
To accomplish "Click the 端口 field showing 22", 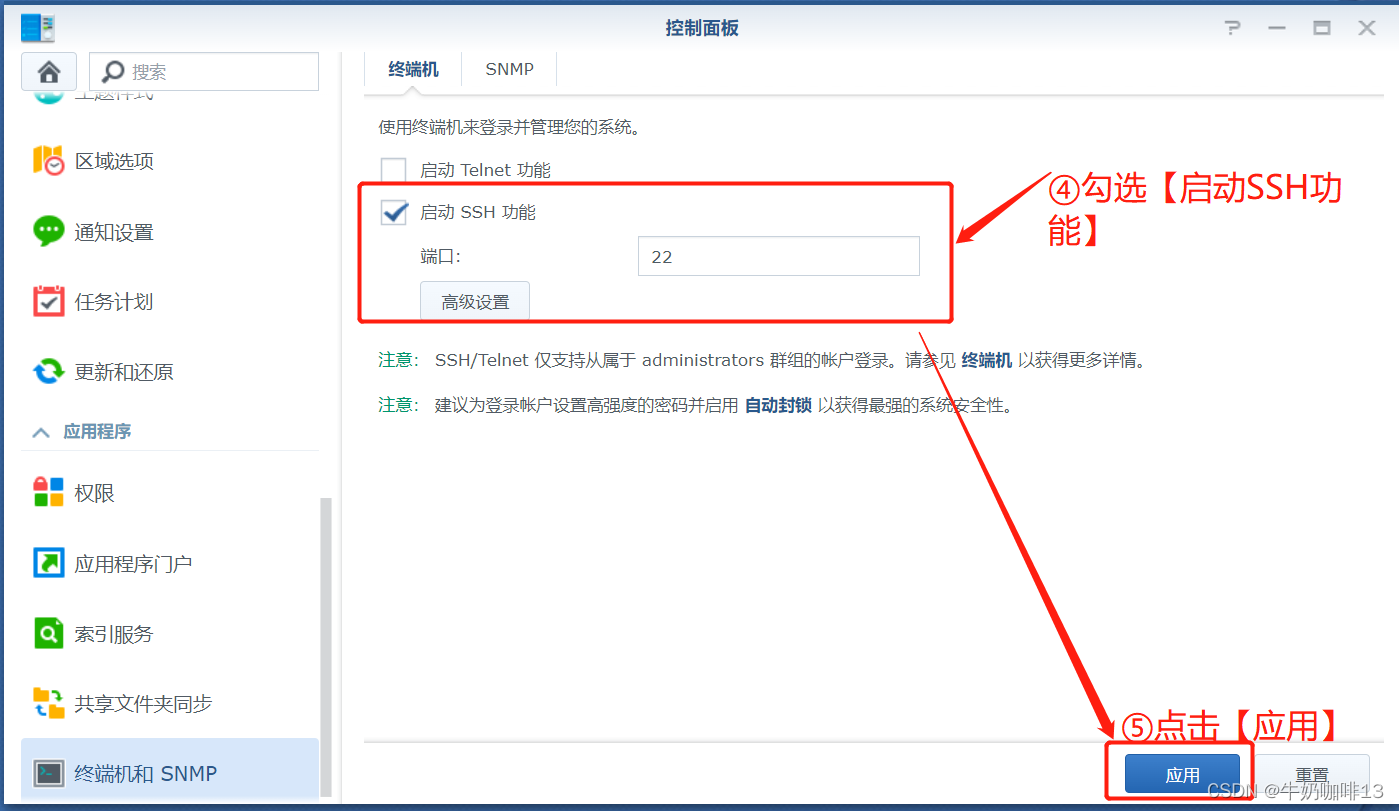I will point(778,256).
